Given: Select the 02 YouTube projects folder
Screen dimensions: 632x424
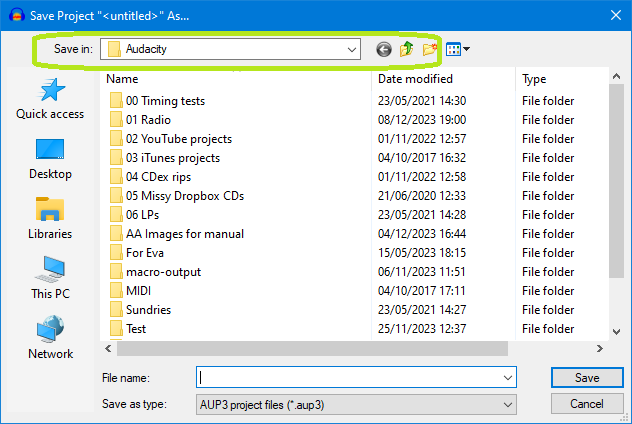Looking at the screenshot, I should point(179,139).
